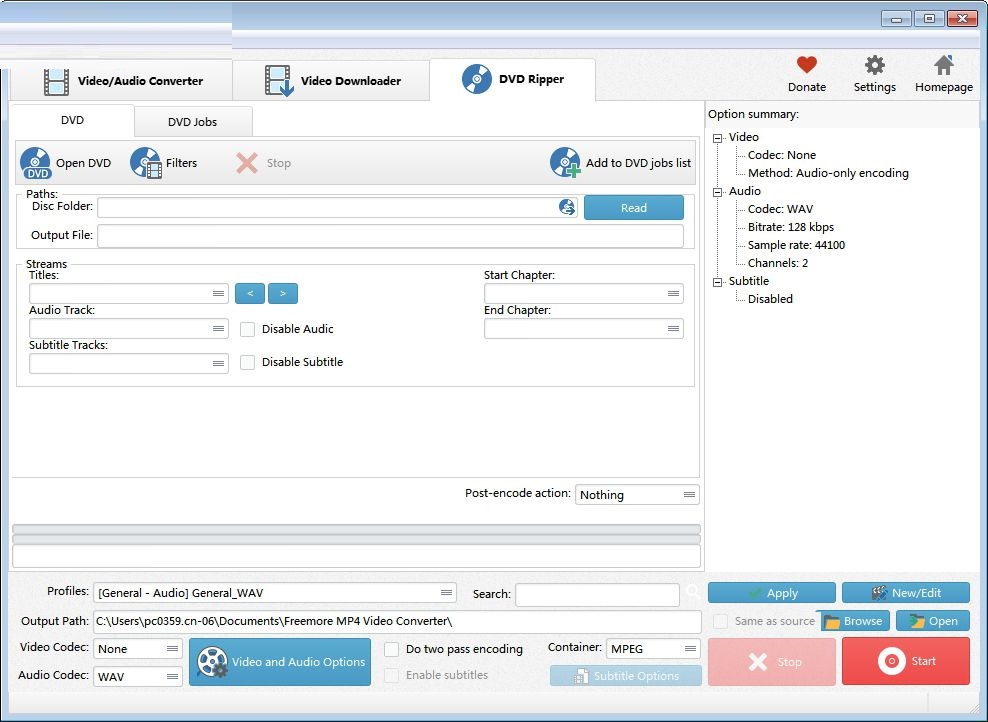Check the Disable Audio checkbox

tap(248, 329)
